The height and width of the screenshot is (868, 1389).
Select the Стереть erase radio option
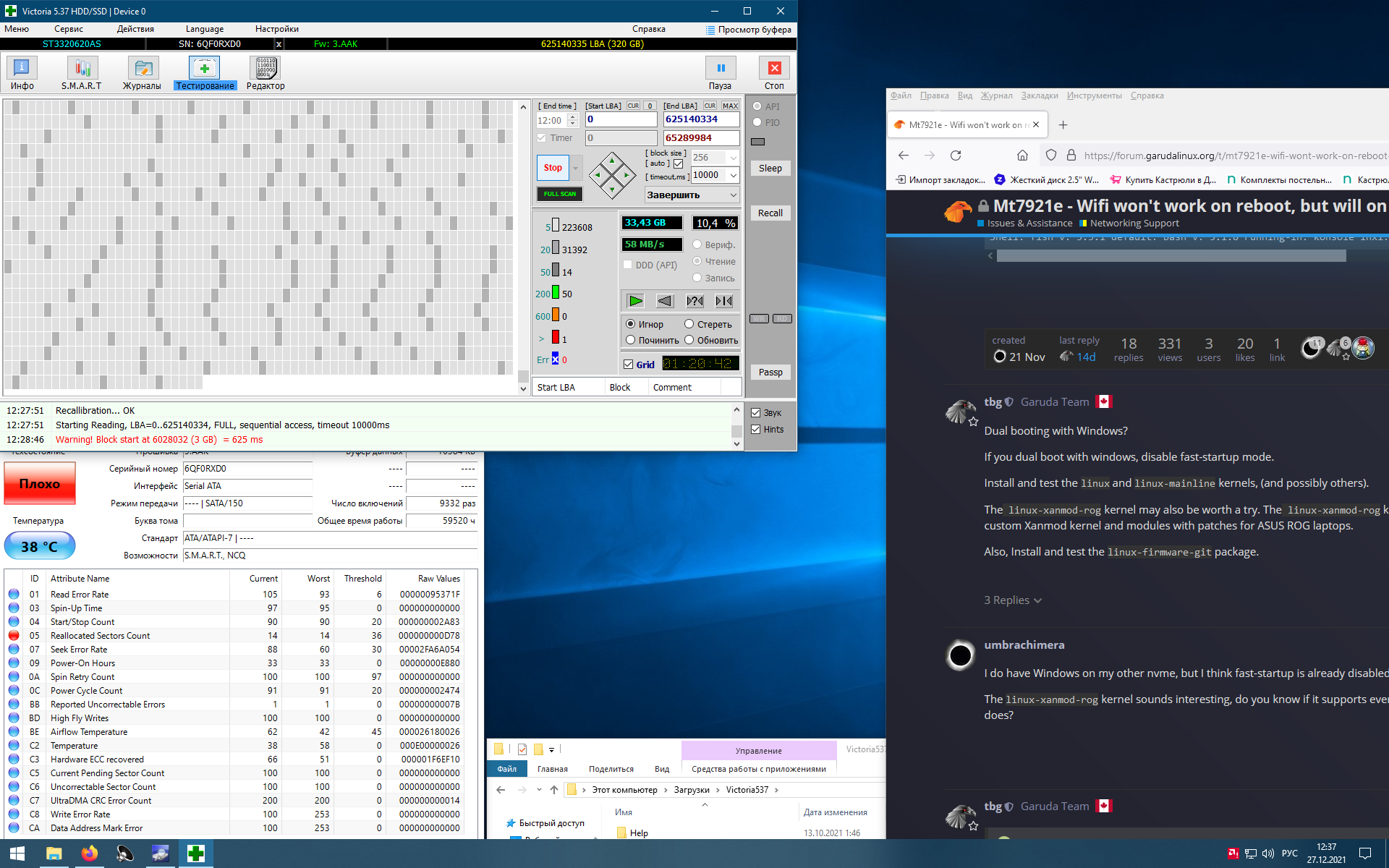click(689, 324)
